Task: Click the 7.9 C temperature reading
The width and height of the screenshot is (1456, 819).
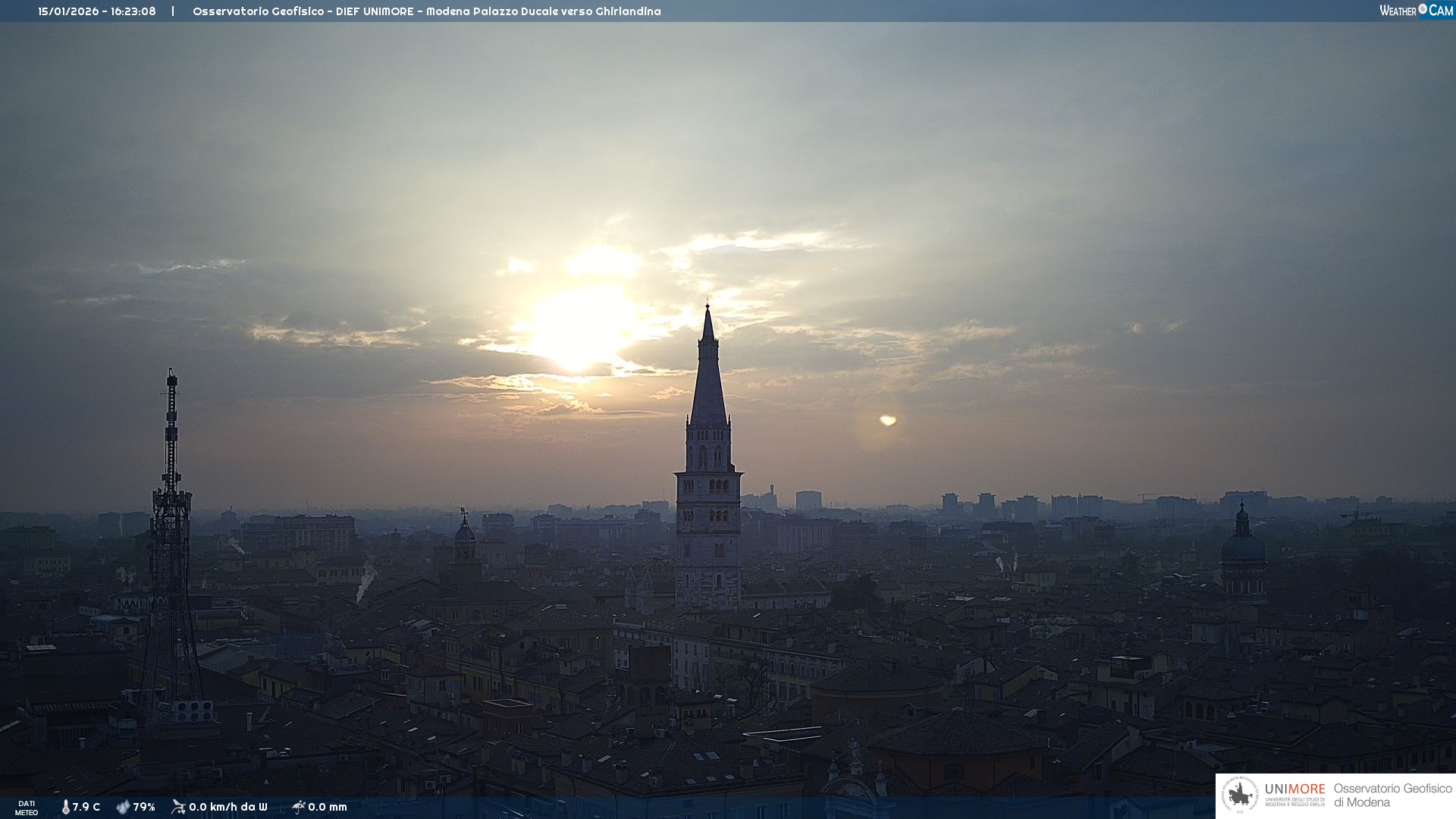Action: tap(86, 807)
